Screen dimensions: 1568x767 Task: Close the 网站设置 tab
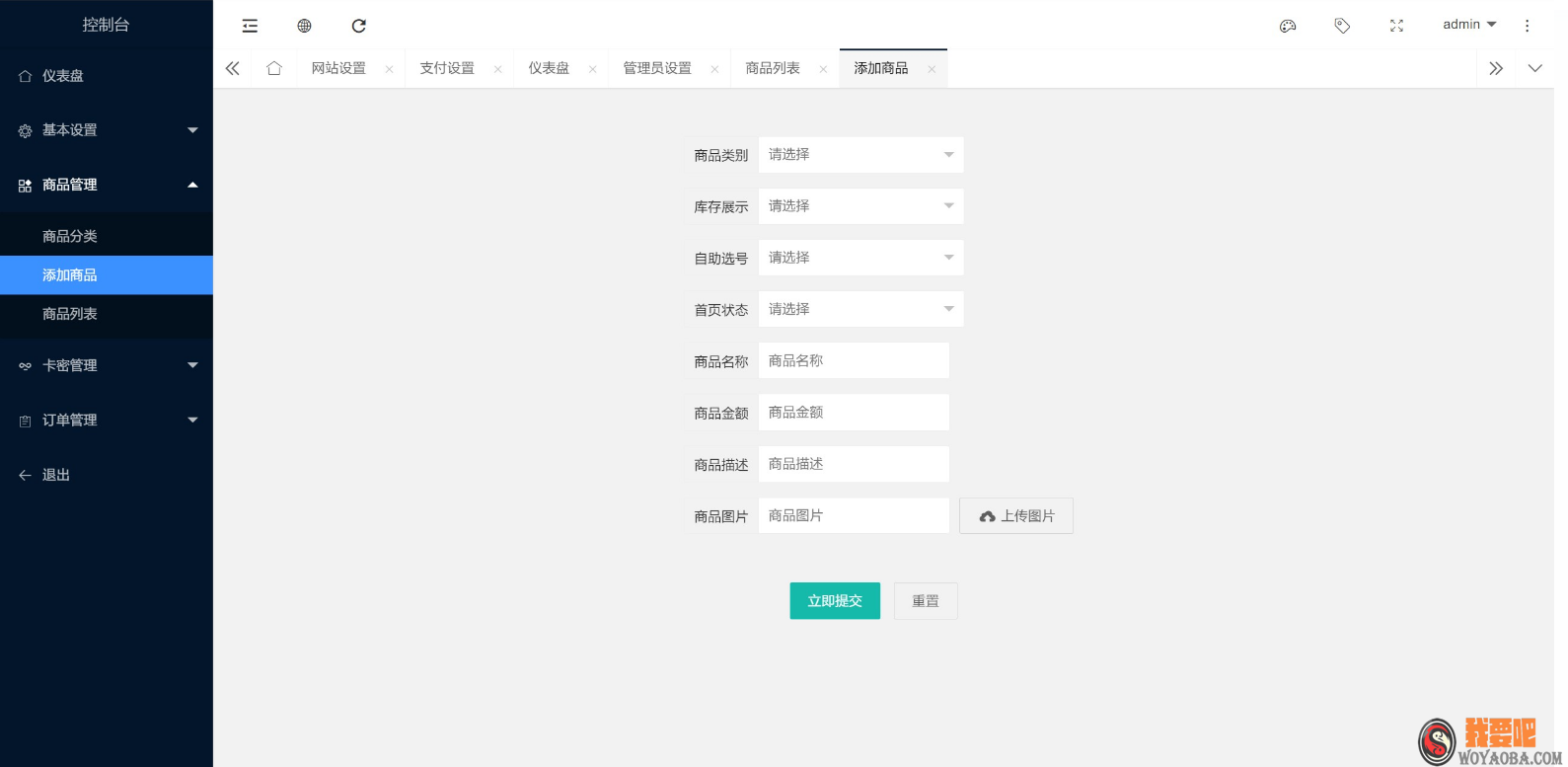pos(389,69)
